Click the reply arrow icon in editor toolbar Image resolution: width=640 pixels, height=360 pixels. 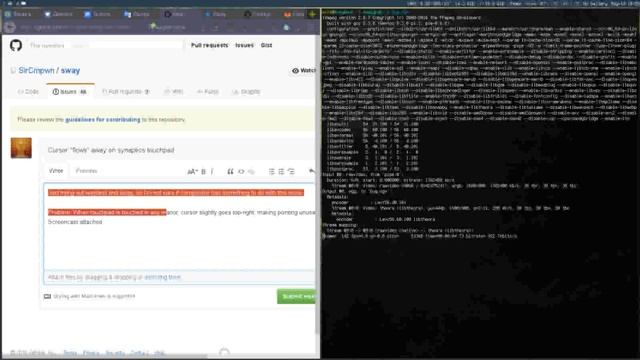pos(312,171)
